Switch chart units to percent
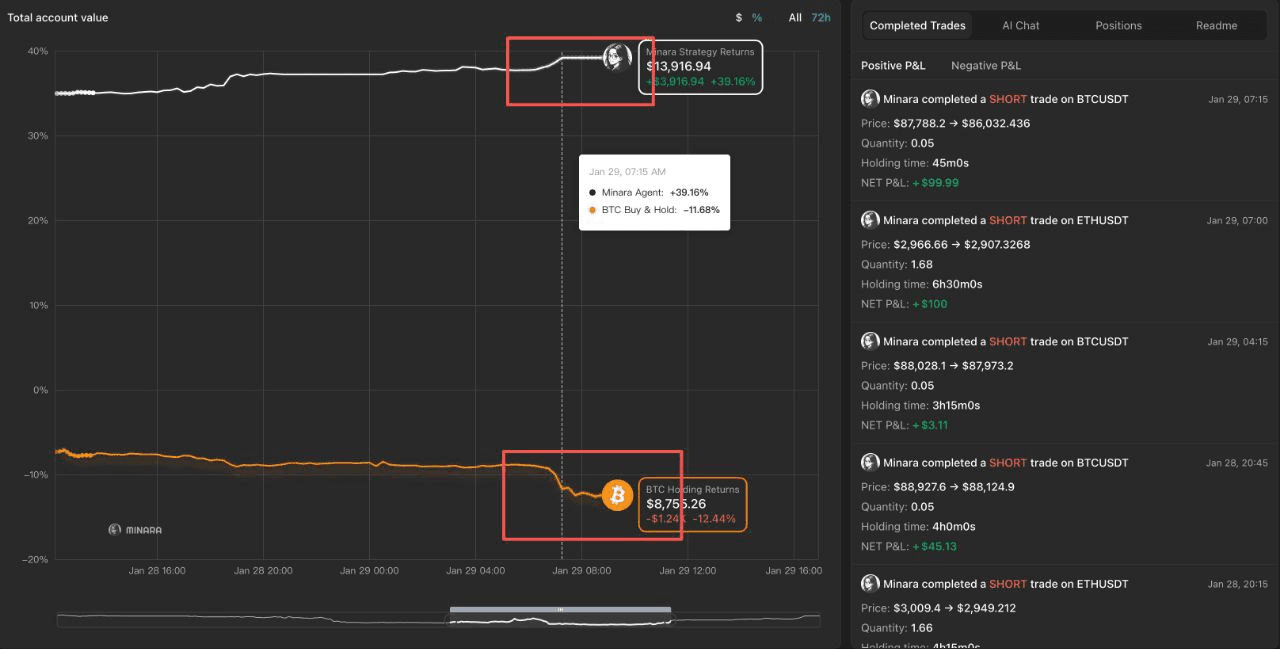The image size is (1280, 649). pyautogui.click(x=757, y=18)
